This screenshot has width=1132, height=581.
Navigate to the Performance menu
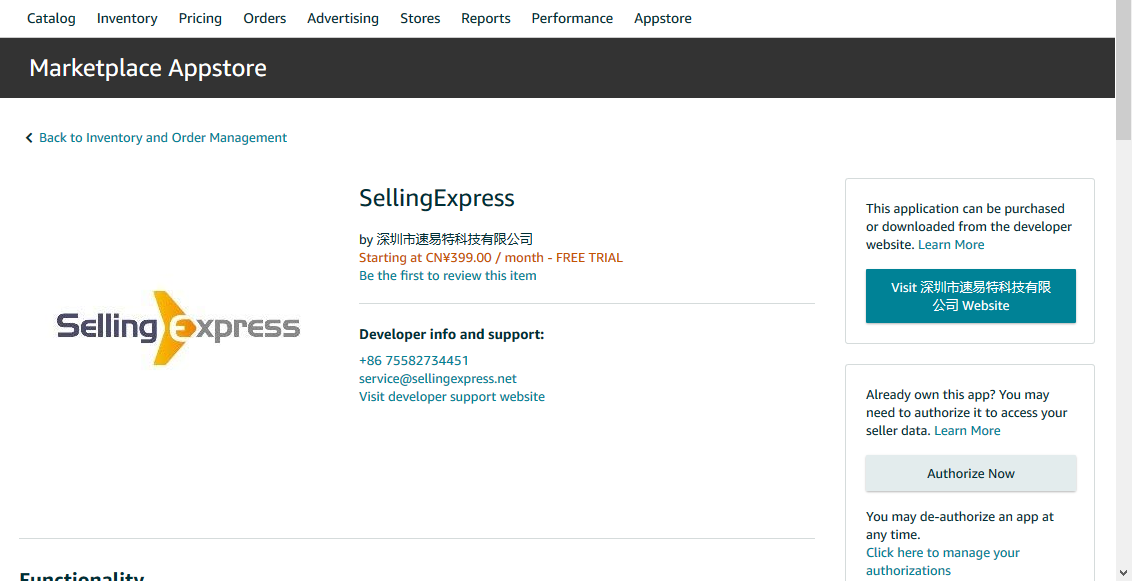[x=572, y=18]
